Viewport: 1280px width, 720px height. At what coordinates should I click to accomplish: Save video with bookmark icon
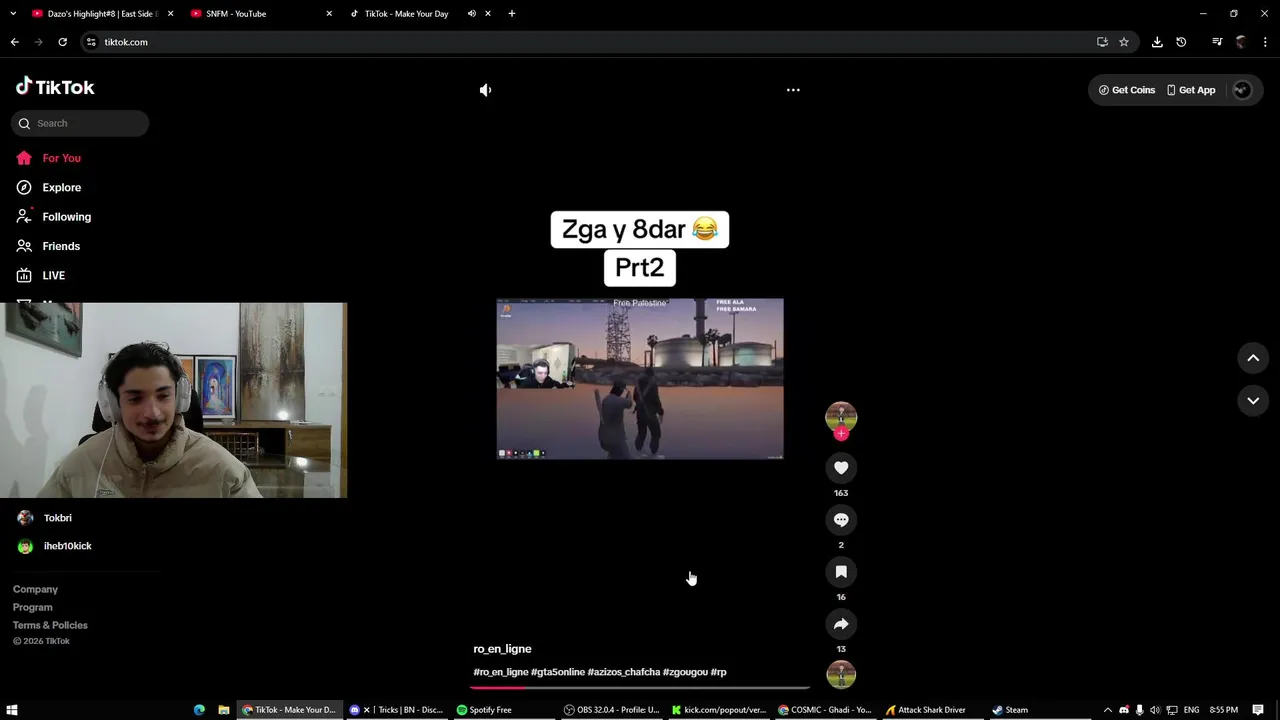point(841,572)
